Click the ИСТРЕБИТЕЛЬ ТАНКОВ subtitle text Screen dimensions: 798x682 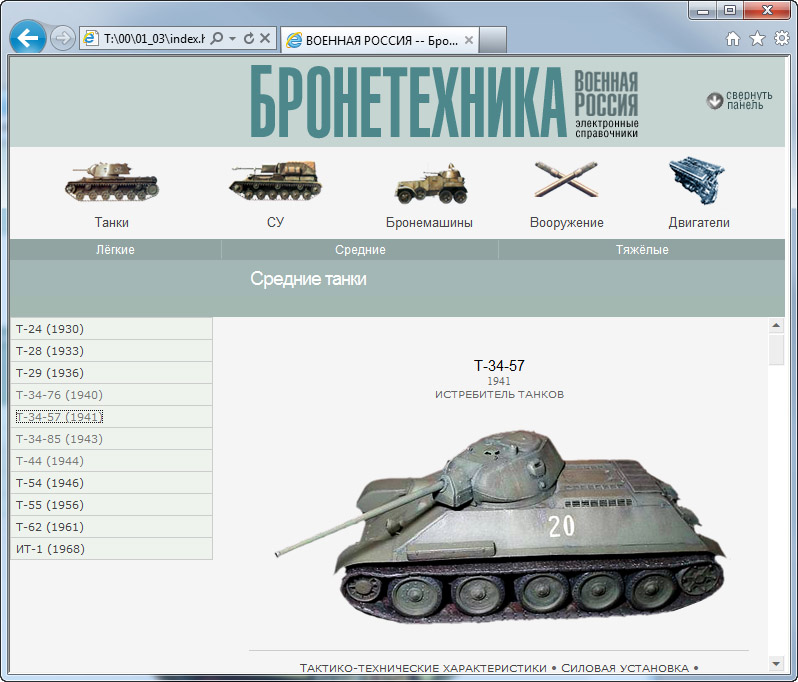(x=499, y=394)
